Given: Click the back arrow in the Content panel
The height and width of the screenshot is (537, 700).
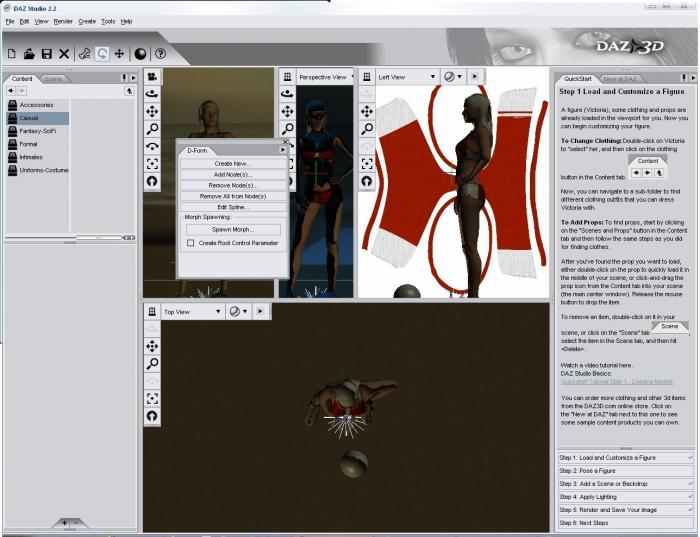Looking at the screenshot, I should [11, 91].
